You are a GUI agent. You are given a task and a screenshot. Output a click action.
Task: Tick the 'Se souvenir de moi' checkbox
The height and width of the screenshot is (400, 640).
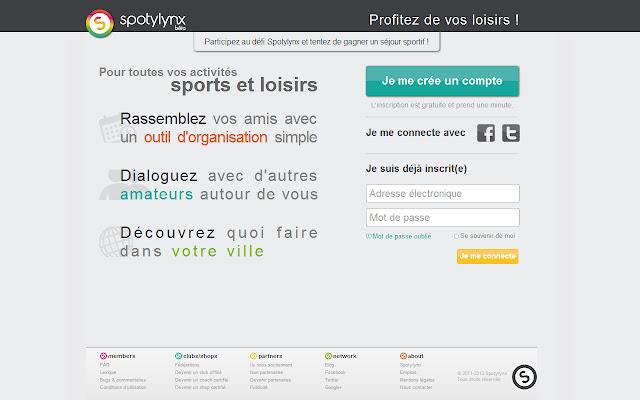pyautogui.click(x=456, y=236)
